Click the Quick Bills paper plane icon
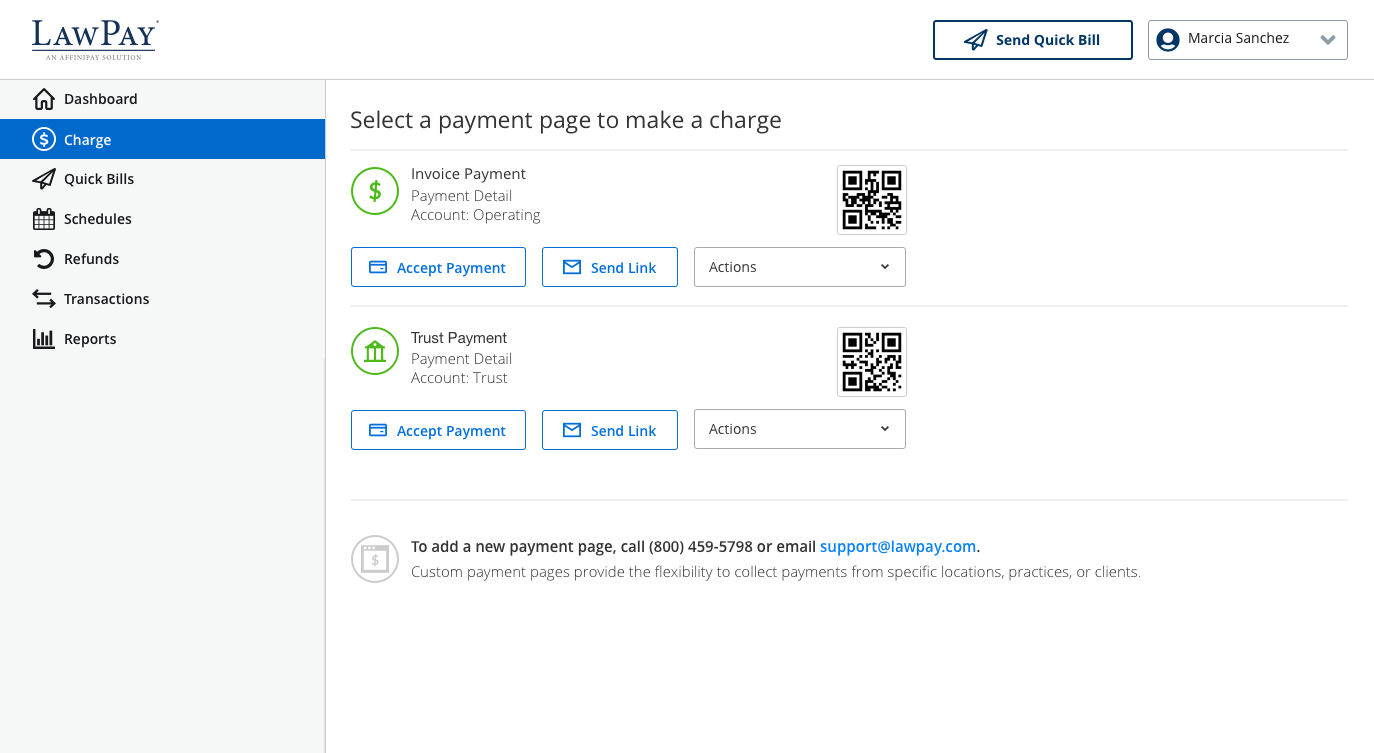Viewport: 1374px width, 753px height. (44, 178)
